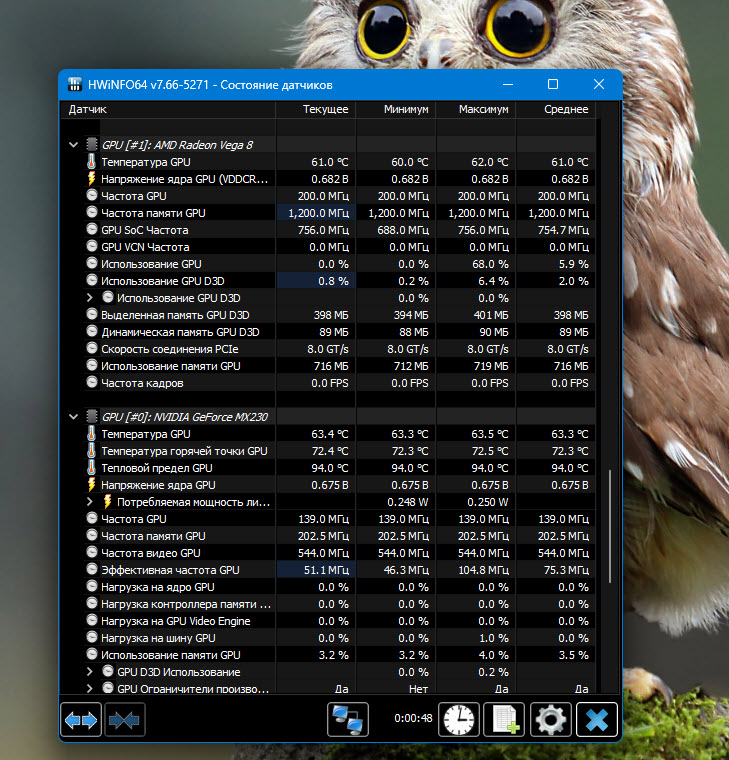Click gauge icon of Частота видео GPU
Viewport: 729px width, 760px height.
(92, 552)
